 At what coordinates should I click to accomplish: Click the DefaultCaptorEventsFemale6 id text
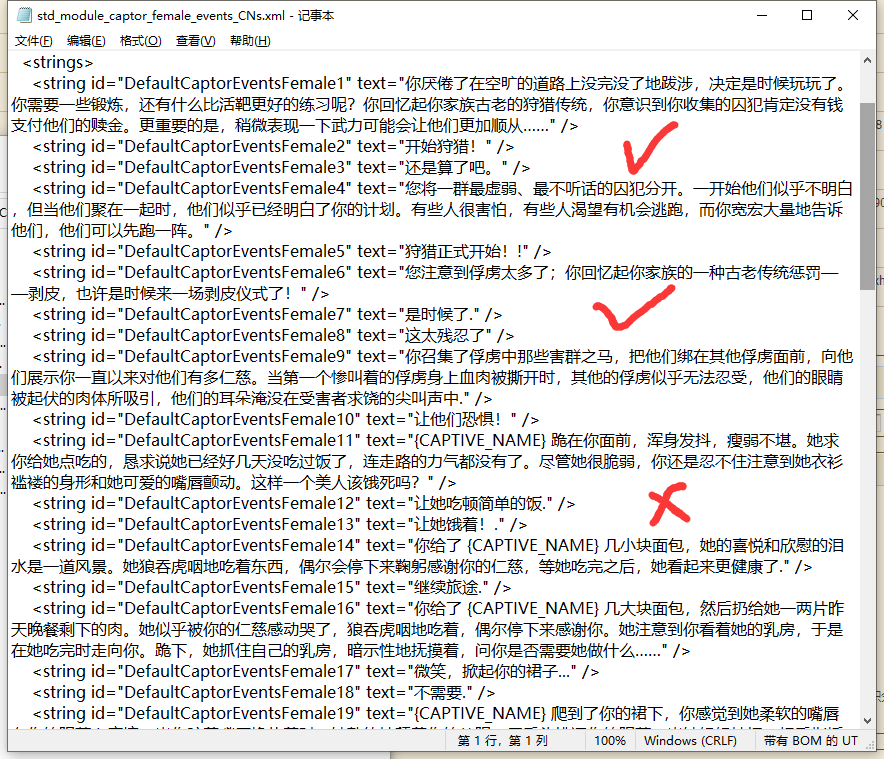point(234,272)
